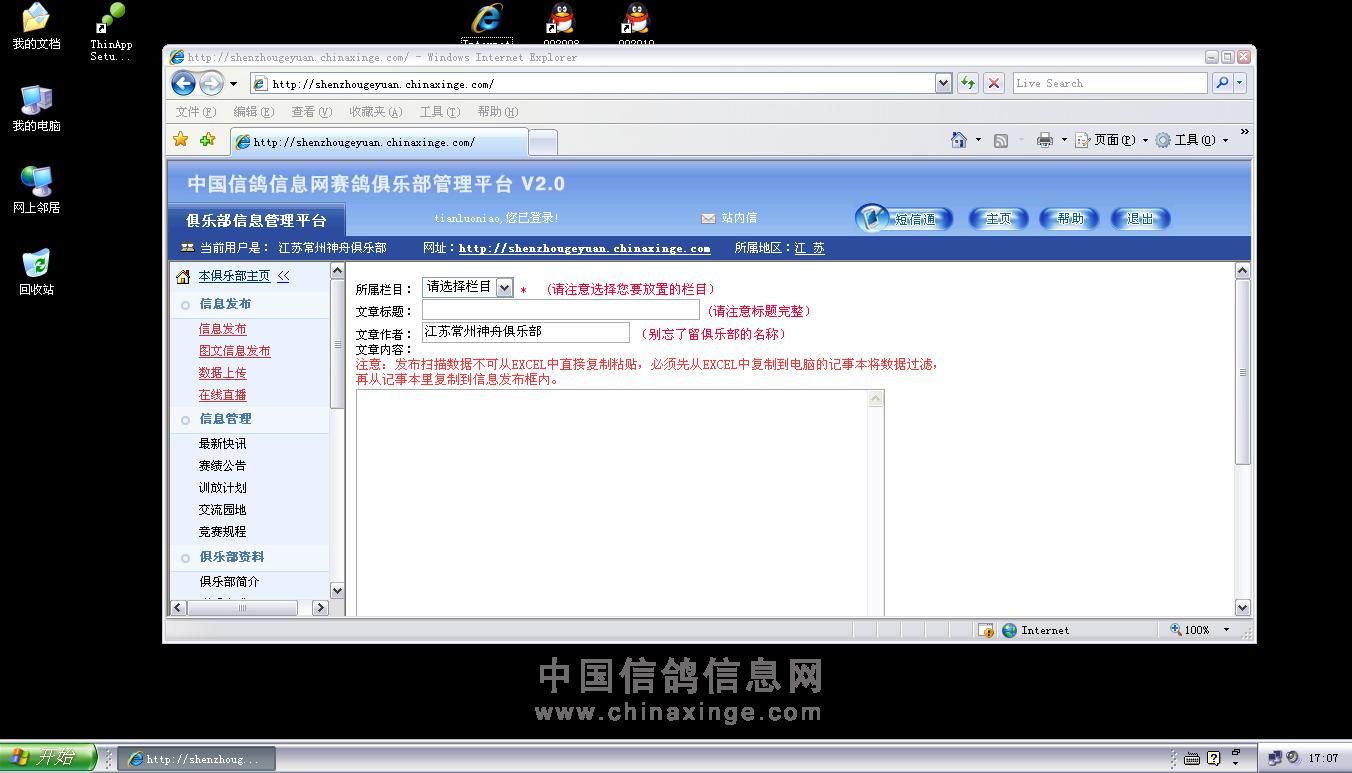Open the 工具(O) gear toolbar menu

[1191, 140]
